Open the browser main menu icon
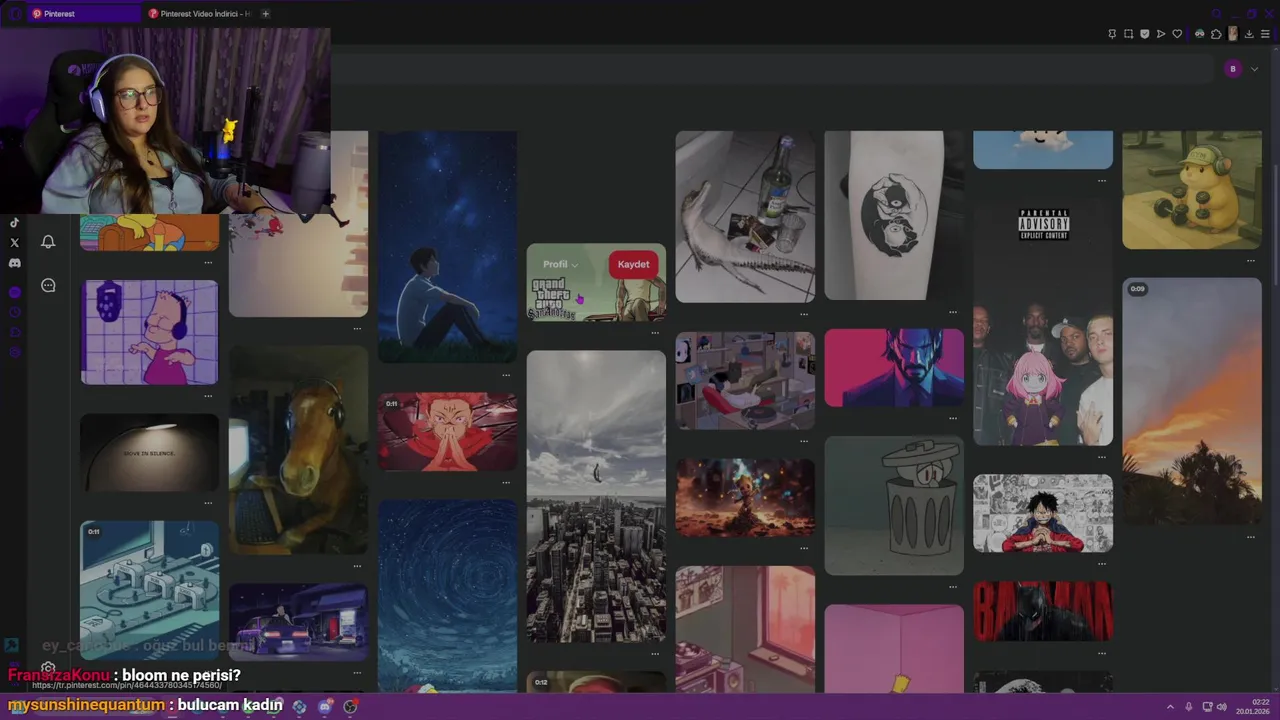The height and width of the screenshot is (720, 1280). [1265, 34]
